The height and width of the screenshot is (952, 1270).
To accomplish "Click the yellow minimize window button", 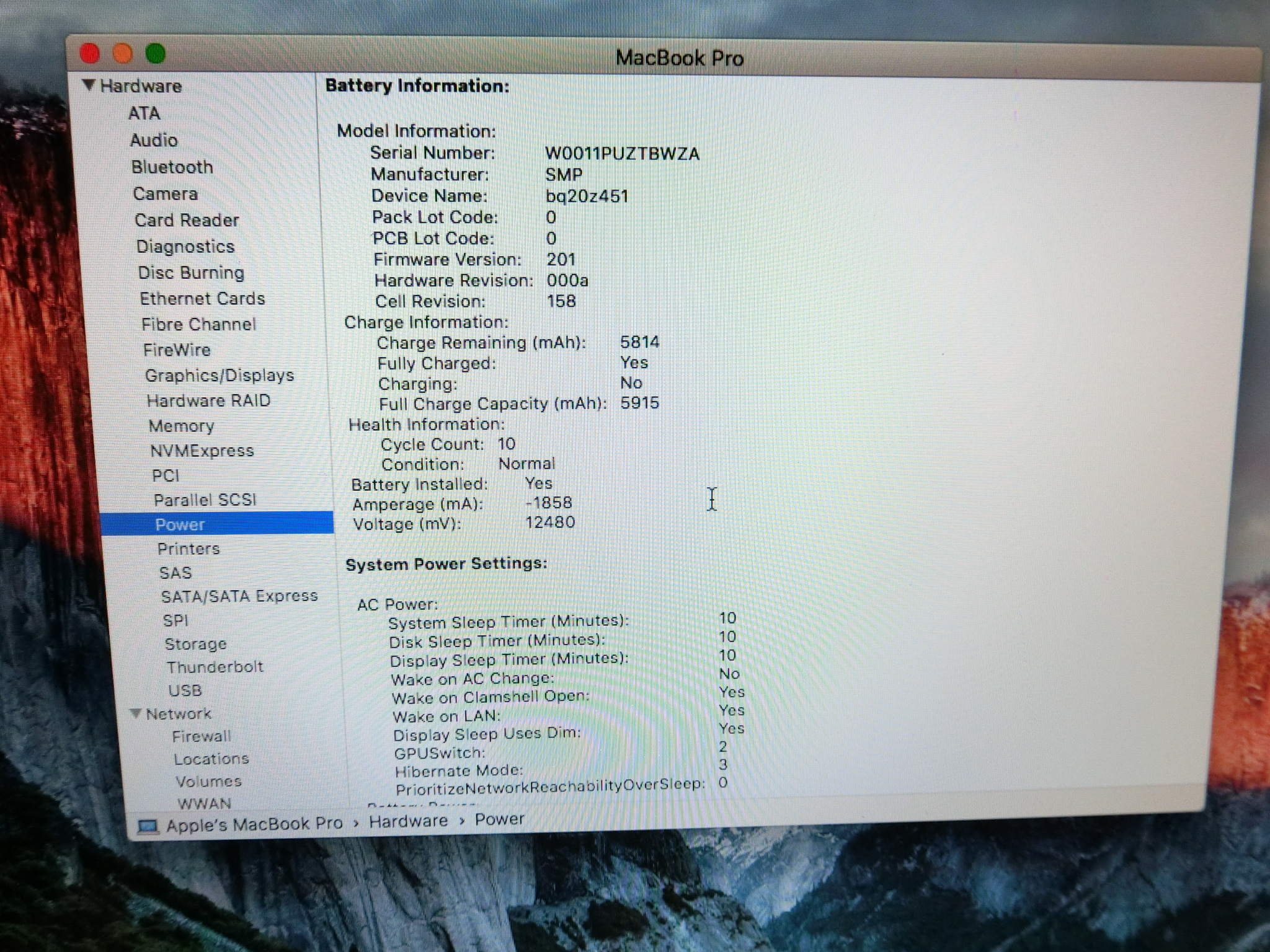I will [123, 55].
